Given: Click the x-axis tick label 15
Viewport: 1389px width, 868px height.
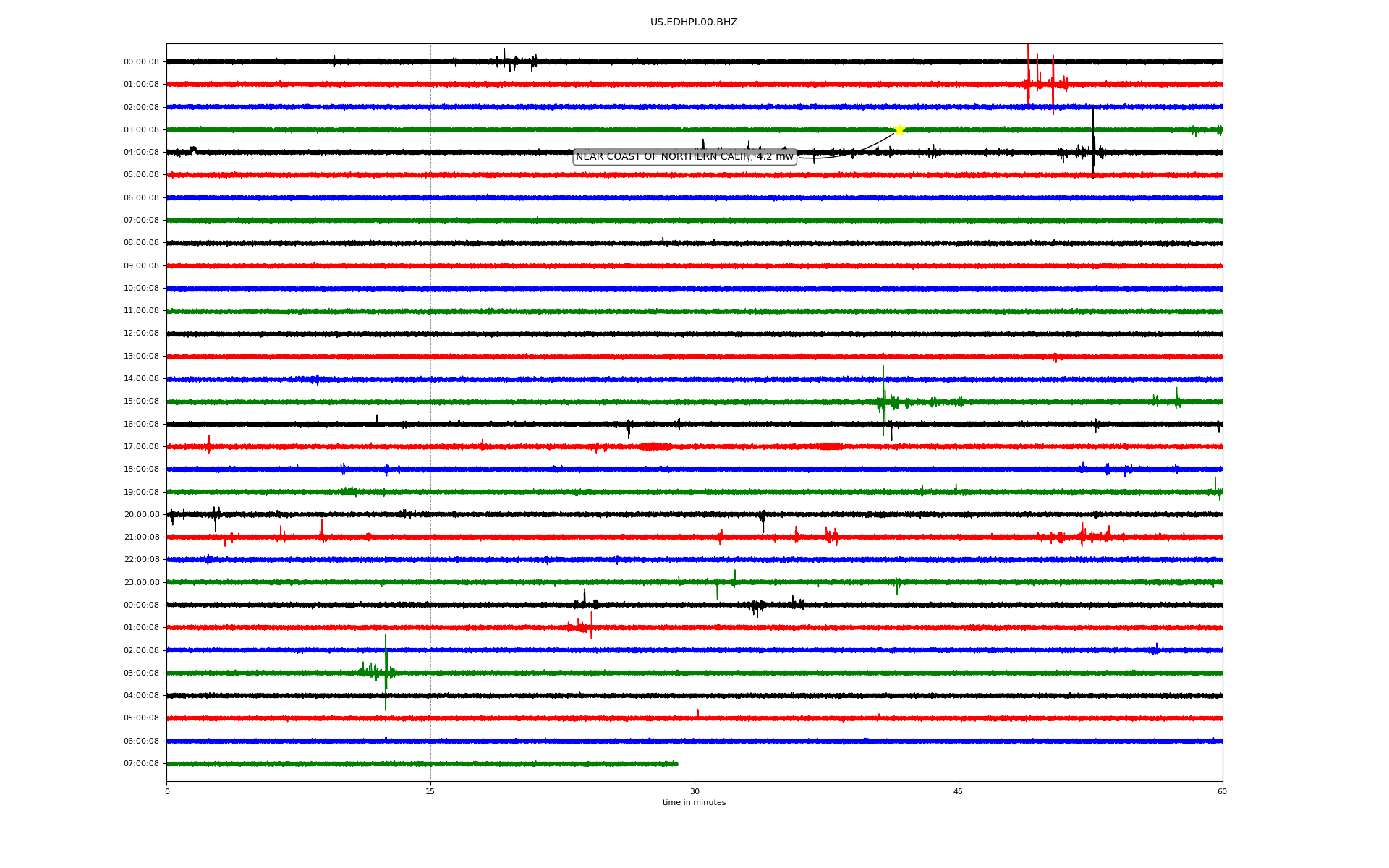Looking at the screenshot, I should point(430,791).
